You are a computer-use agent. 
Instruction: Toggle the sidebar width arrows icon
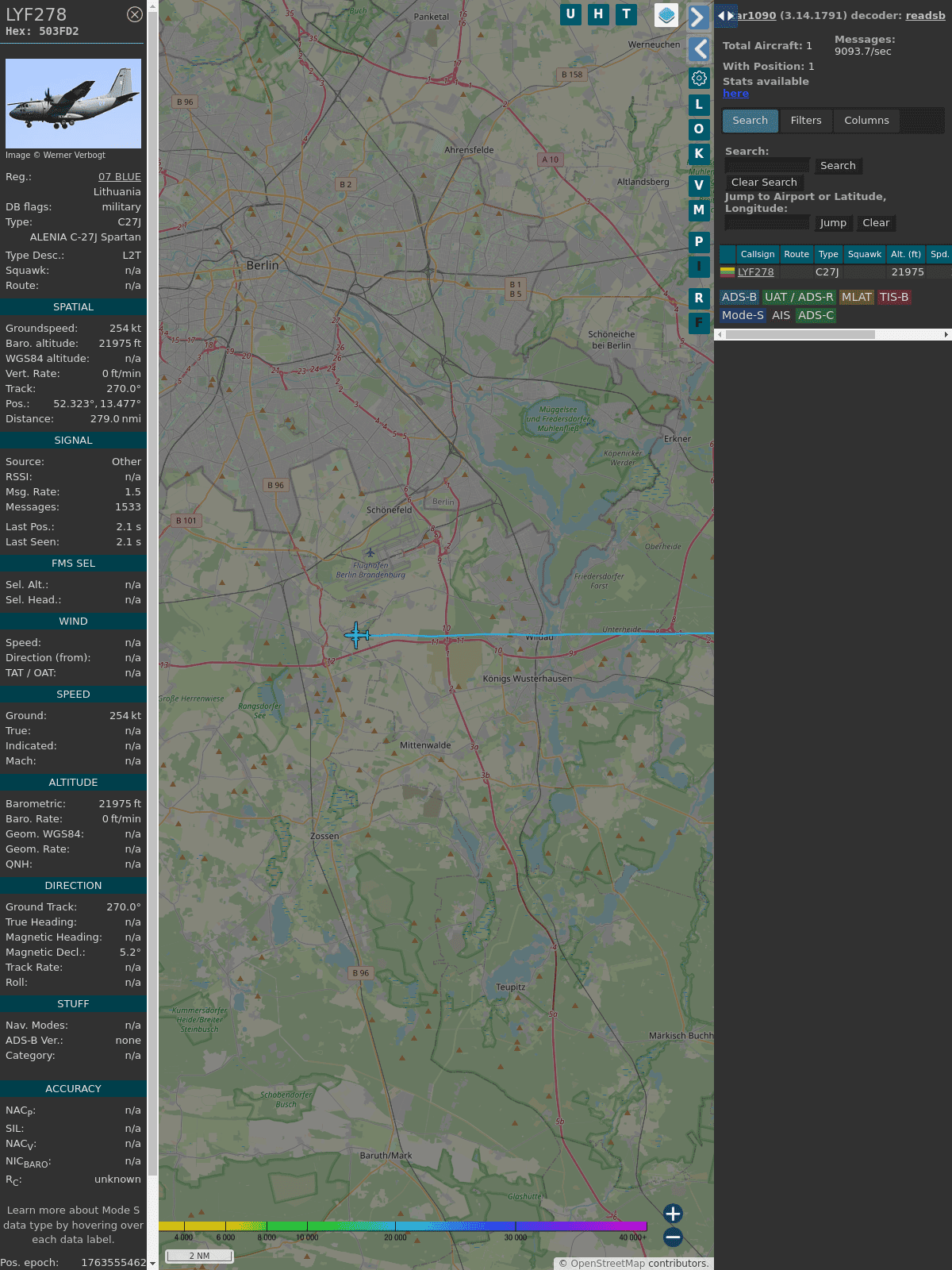point(725,16)
